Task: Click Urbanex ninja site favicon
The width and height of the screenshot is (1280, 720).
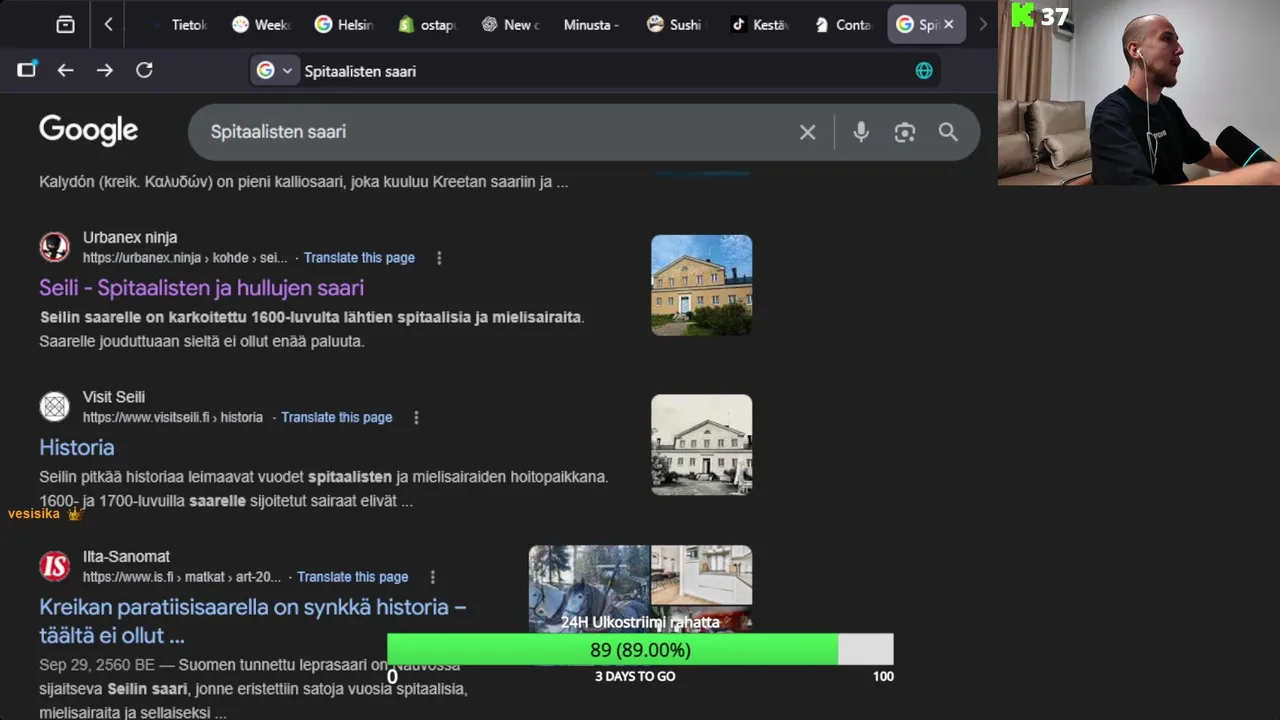Action: 55,246
